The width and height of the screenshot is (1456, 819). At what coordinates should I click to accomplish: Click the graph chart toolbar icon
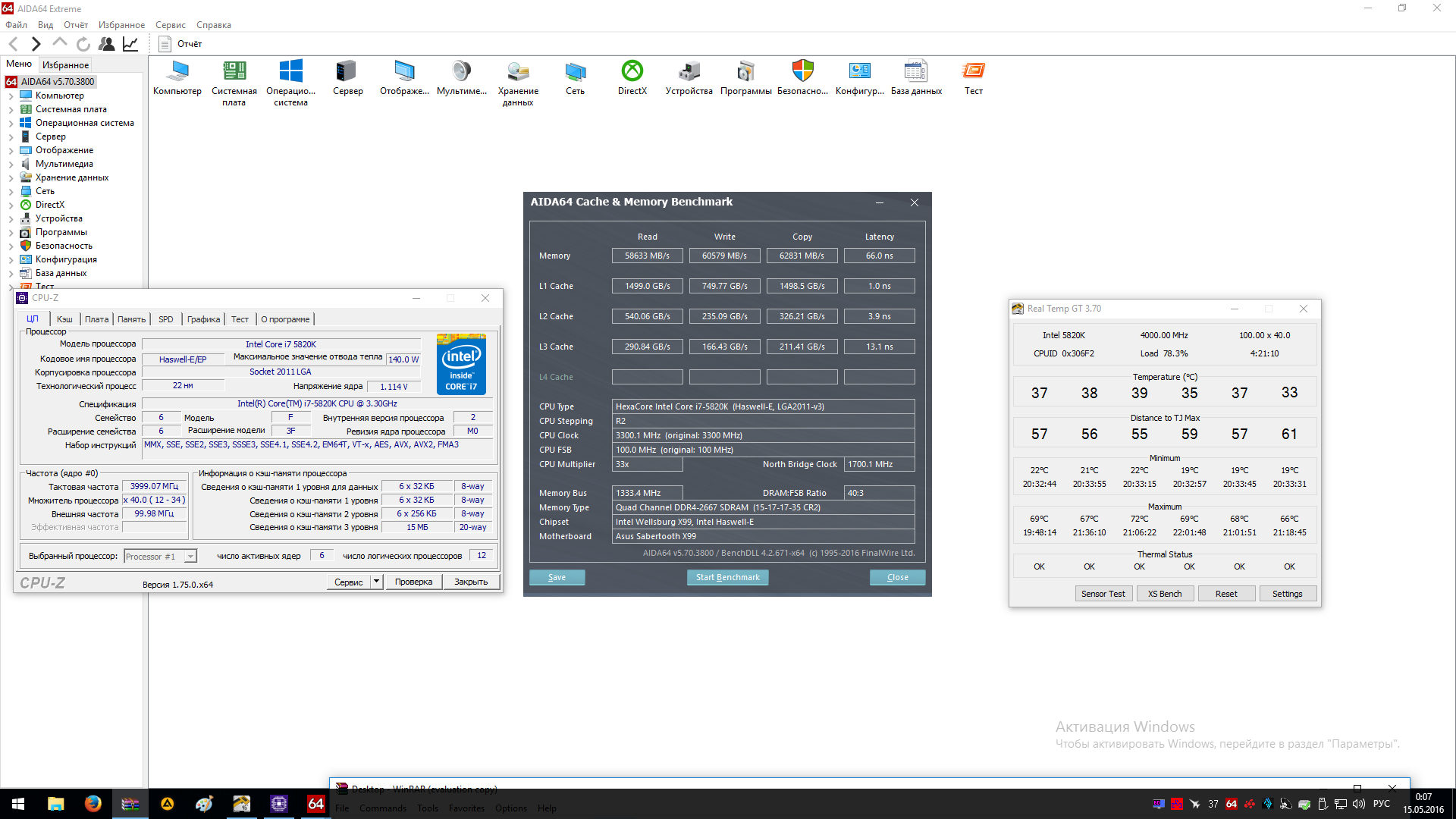coord(130,44)
